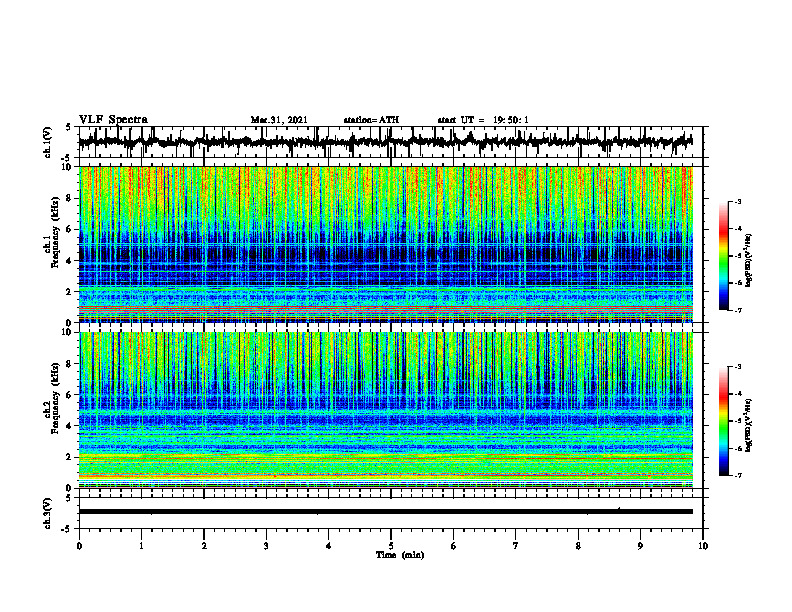
Task: Click the ch.1 colorbar "log(PSD)" unit label
Action: pyautogui.click(x=749, y=261)
